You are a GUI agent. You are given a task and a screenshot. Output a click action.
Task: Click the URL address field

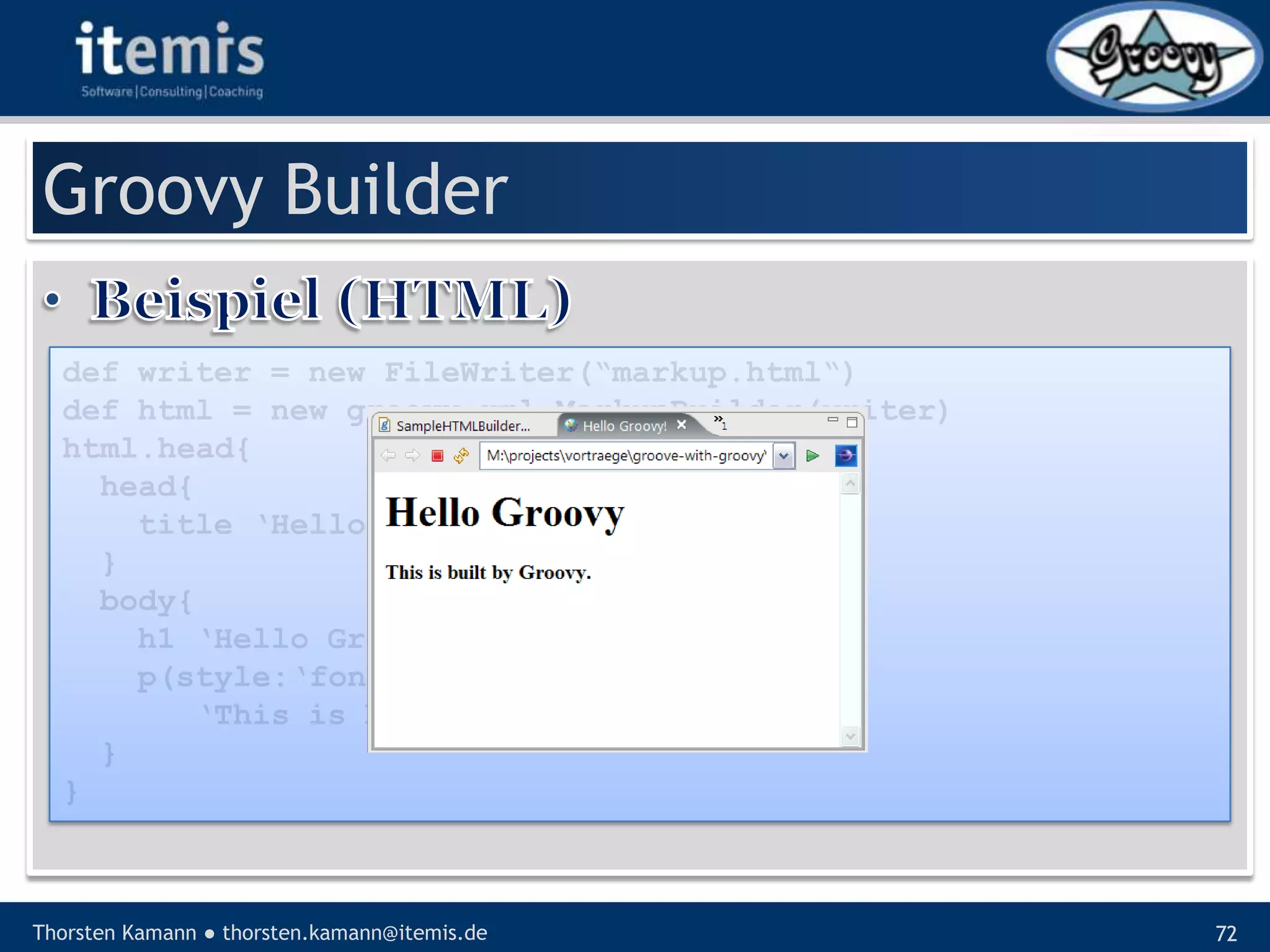pos(625,456)
